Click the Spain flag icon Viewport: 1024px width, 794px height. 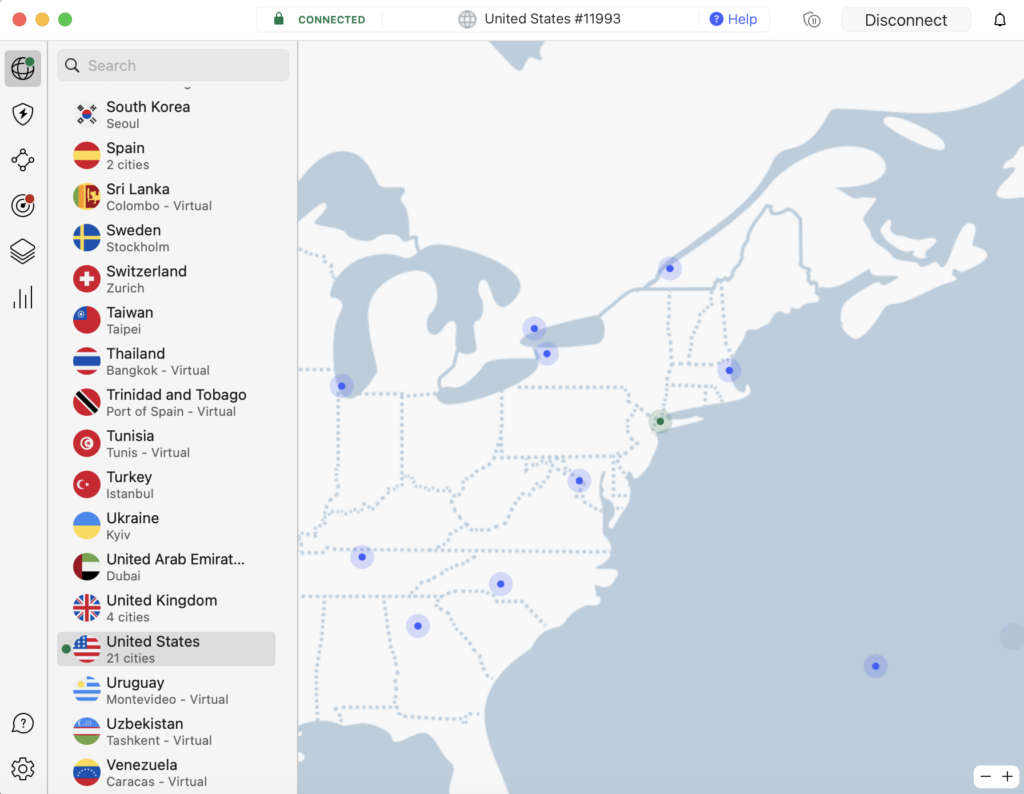coord(87,155)
